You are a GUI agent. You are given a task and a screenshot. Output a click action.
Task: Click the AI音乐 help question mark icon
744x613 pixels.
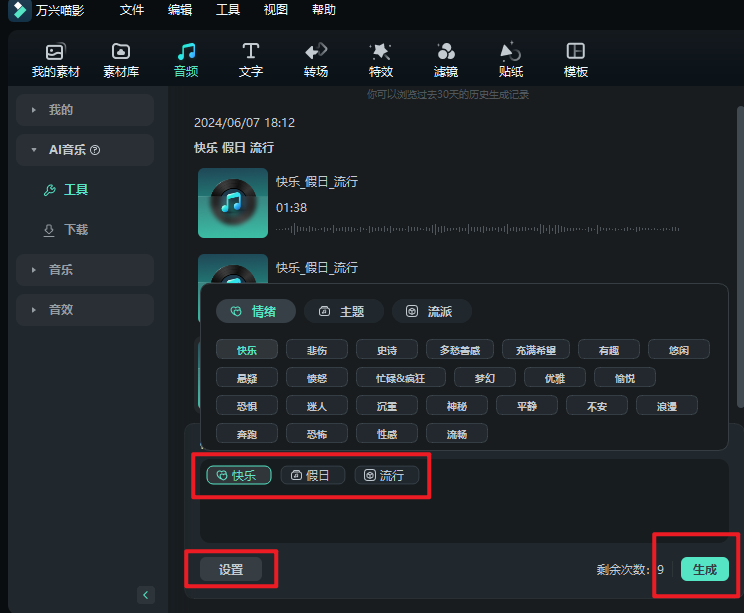95,150
